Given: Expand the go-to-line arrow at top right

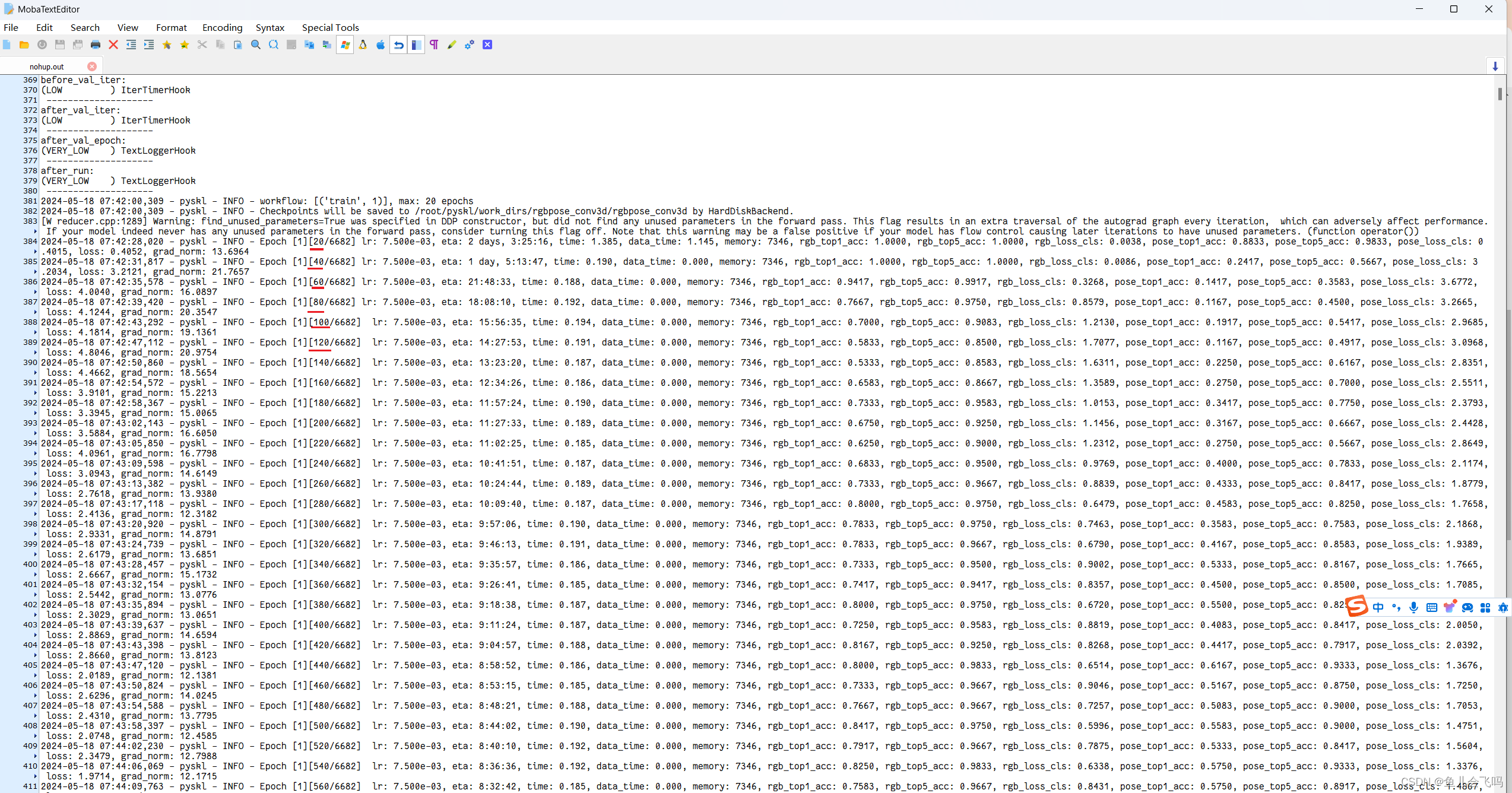Looking at the screenshot, I should point(1495,66).
